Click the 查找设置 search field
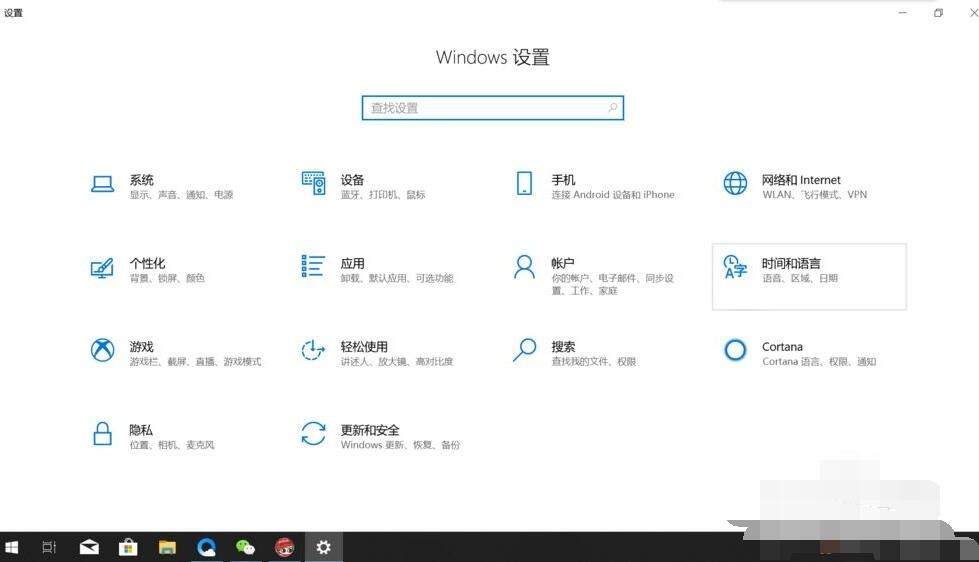The image size is (979, 562). point(493,107)
